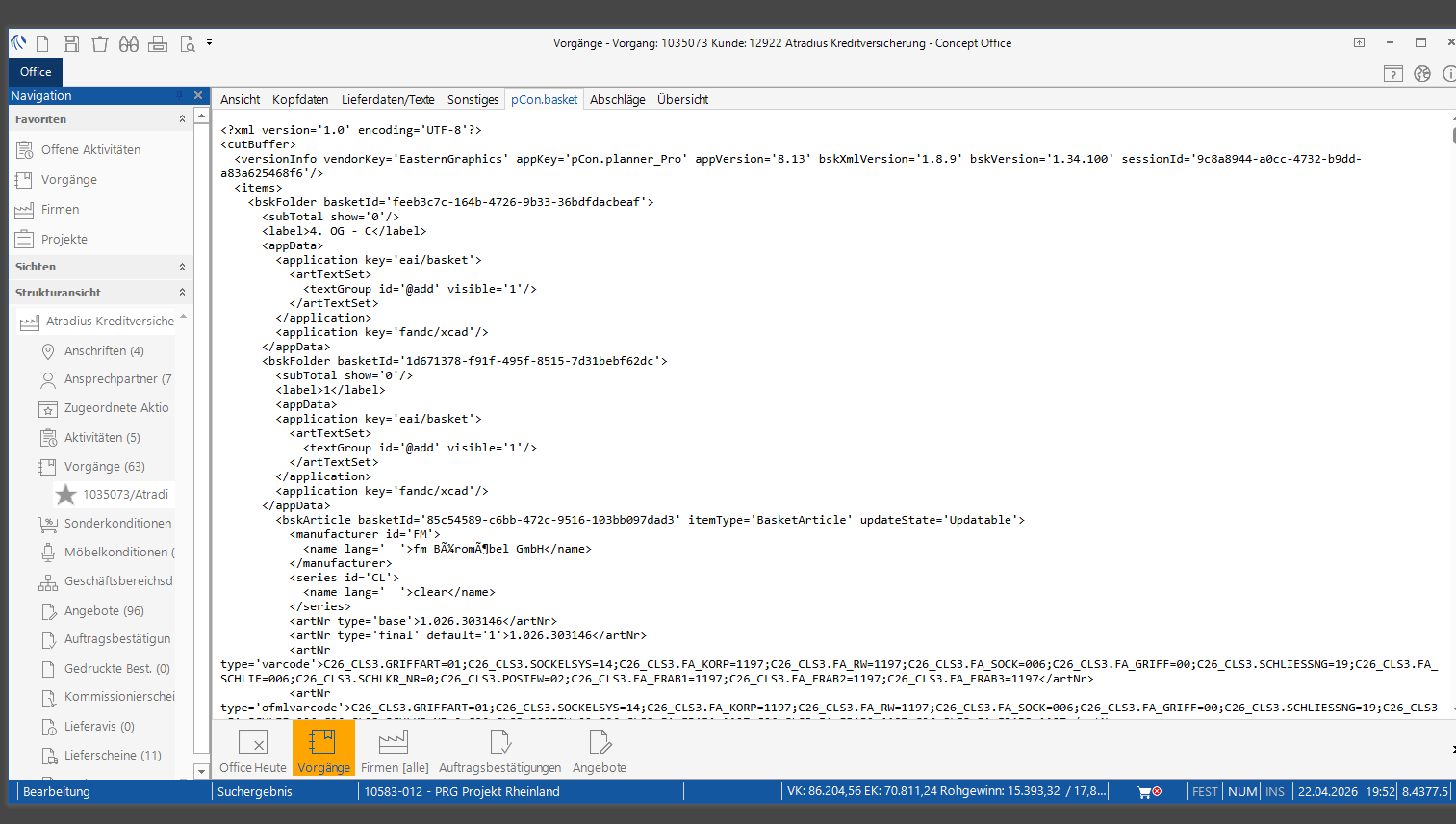Collapse the Sichten section
This screenshot has height=824, width=1456.
[182, 267]
